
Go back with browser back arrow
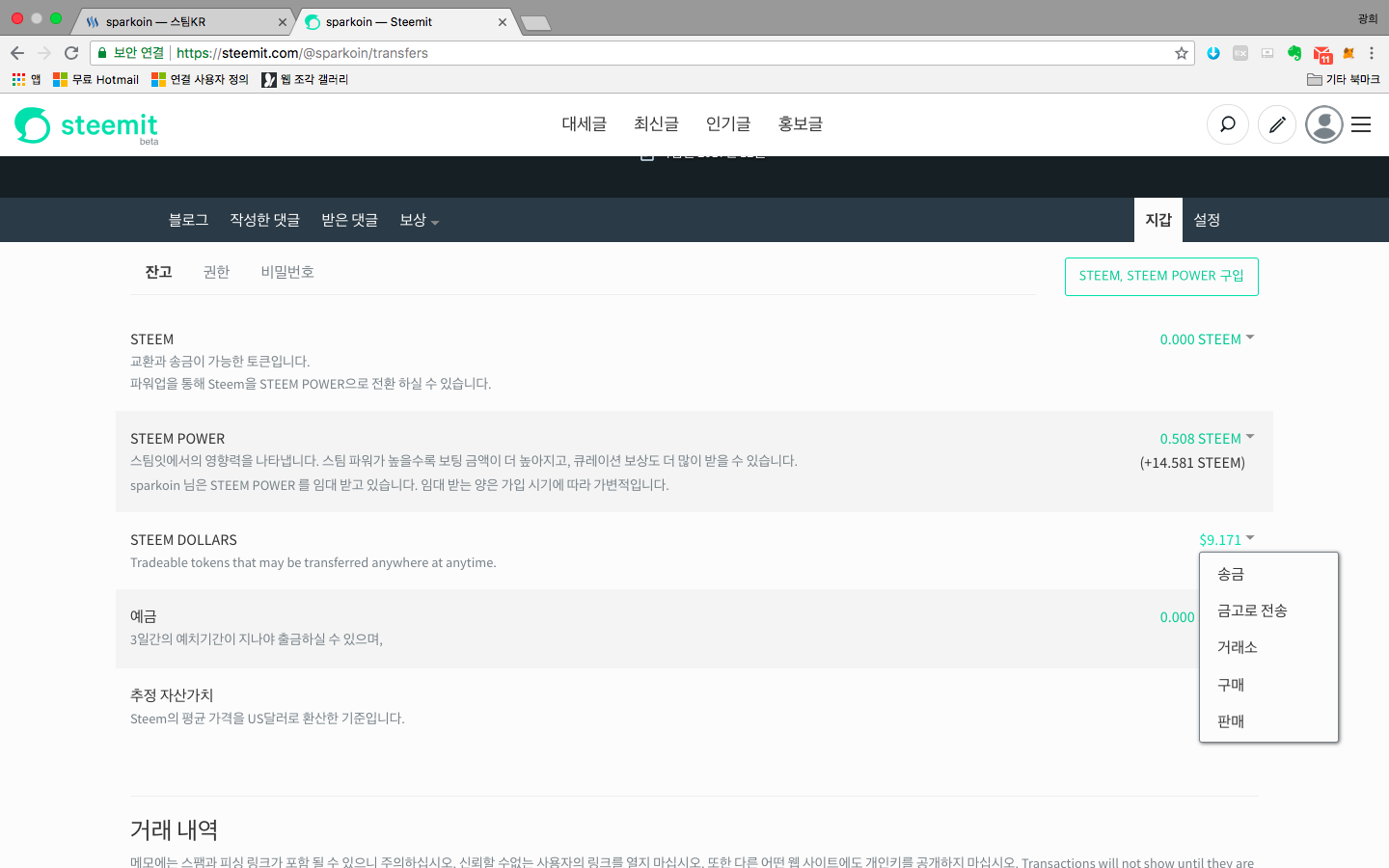pos(17,53)
